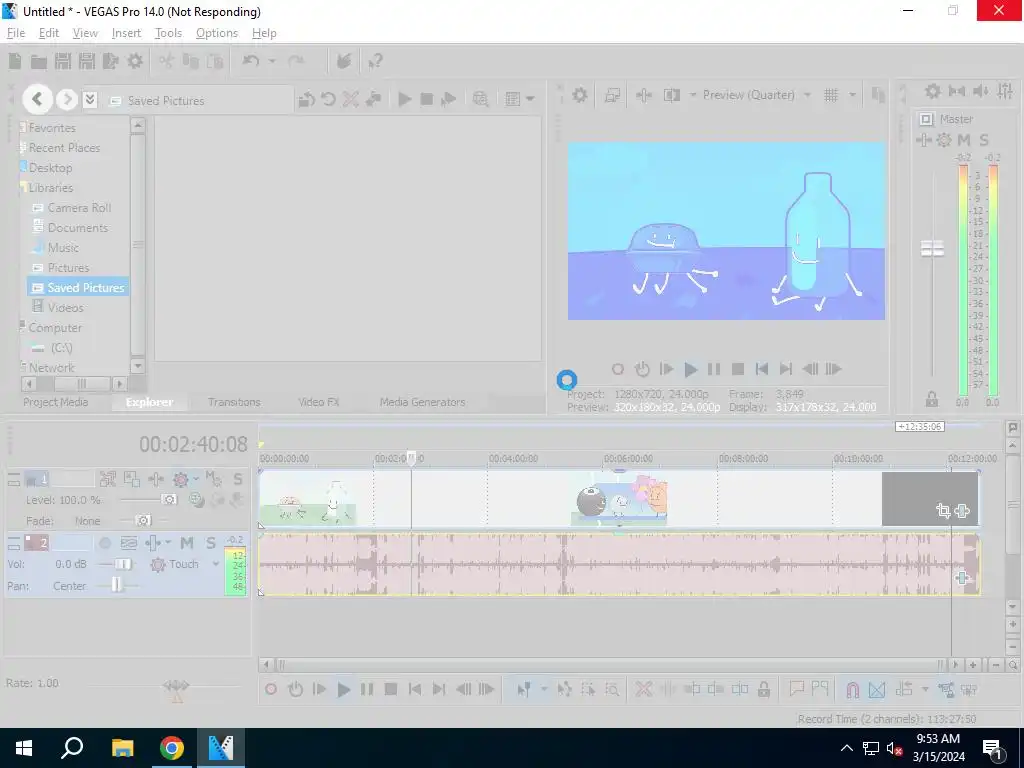Viewport: 1024px width, 768px height.
Task: Open the Options menu
Action: 217,33
